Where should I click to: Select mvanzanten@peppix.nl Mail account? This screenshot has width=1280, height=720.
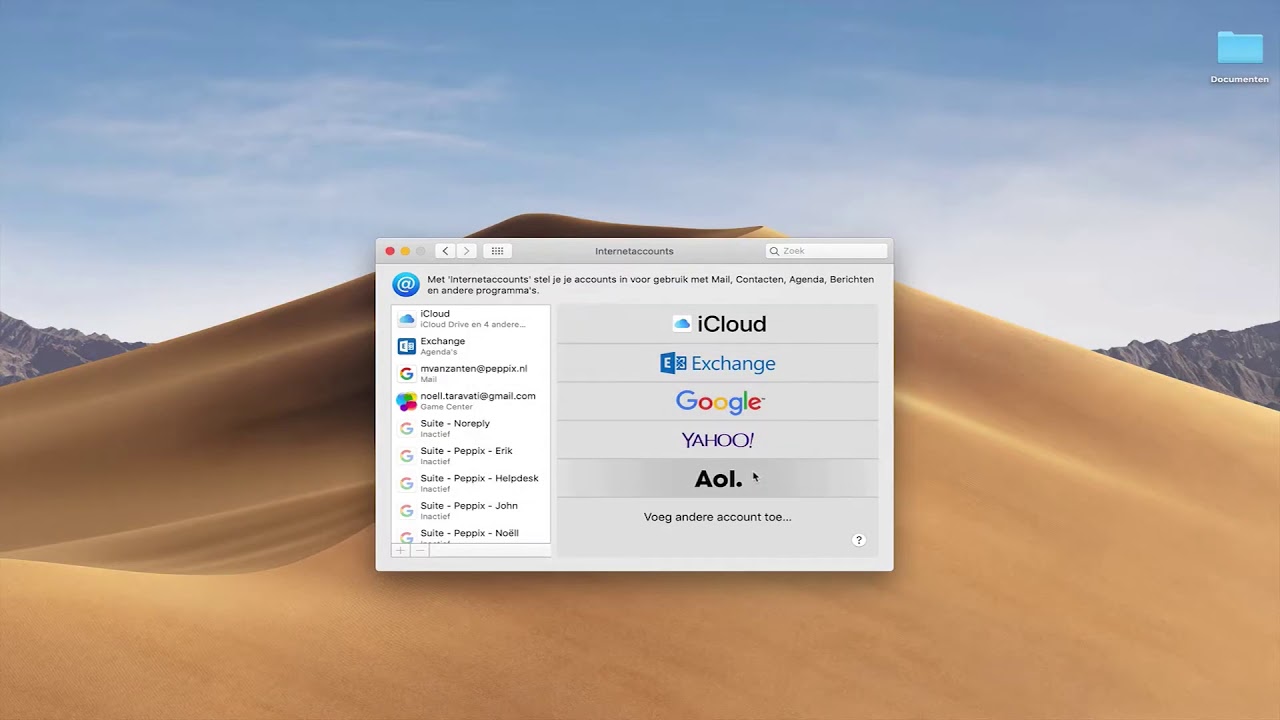(x=471, y=373)
